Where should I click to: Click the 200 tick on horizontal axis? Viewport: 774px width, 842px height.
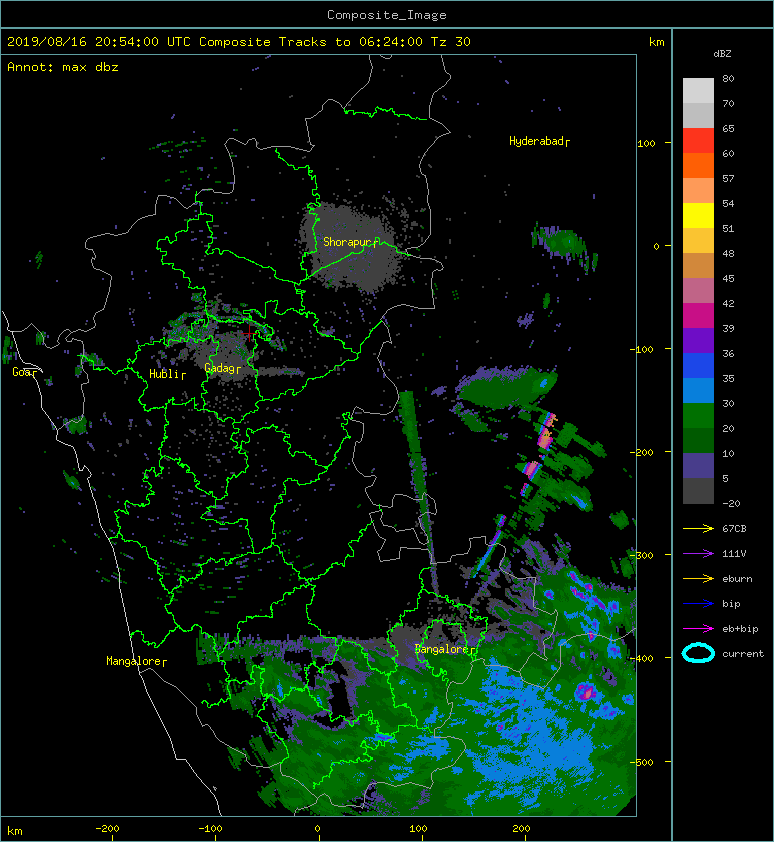tap(522, 829)
